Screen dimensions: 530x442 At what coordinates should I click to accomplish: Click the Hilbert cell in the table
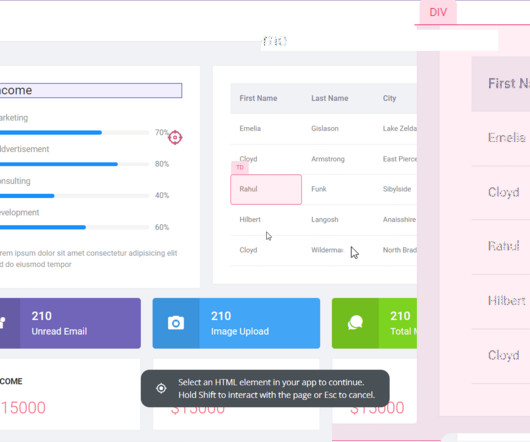(x=250, y=220)
